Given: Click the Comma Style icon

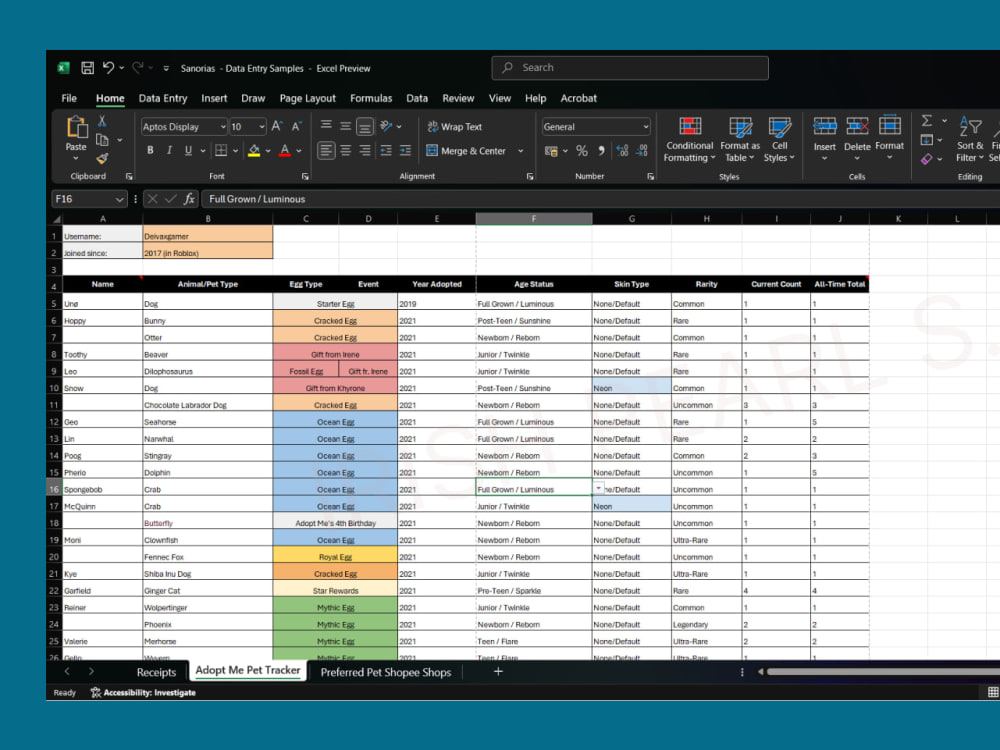Looking at the screenshot, I should [601, 151].
